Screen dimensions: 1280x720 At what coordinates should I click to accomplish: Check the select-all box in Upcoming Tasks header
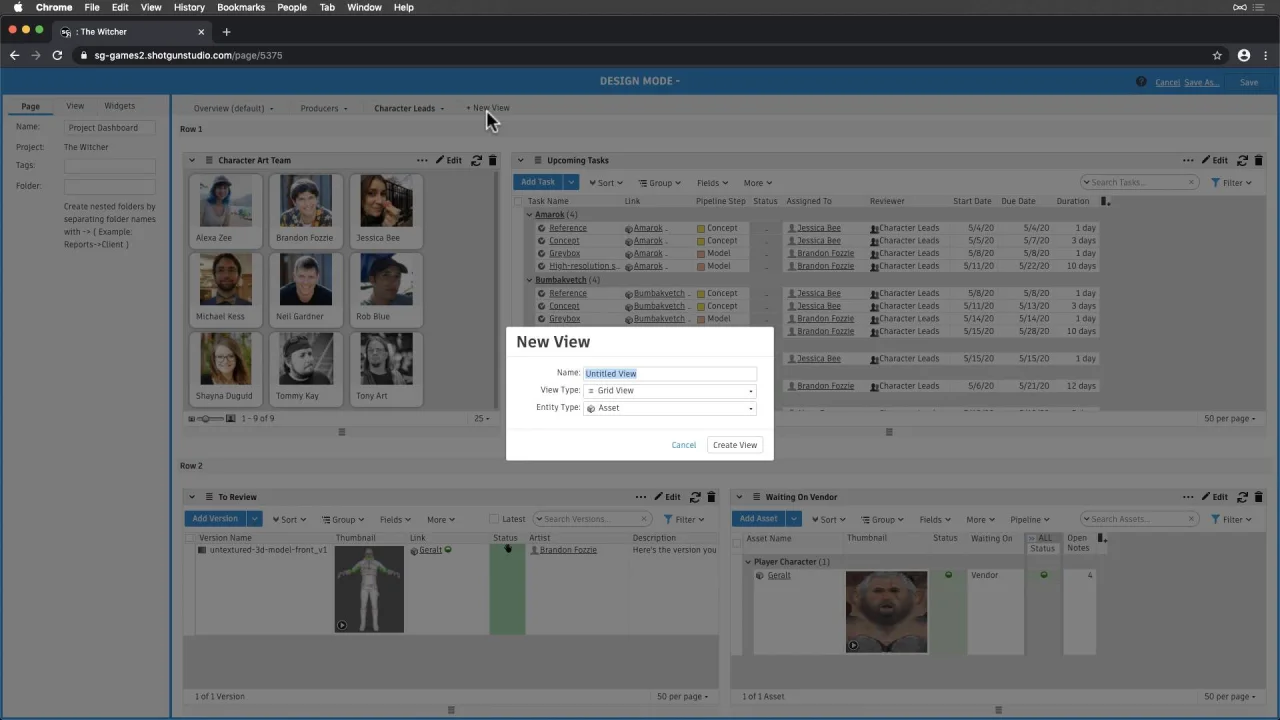[518, 201]
